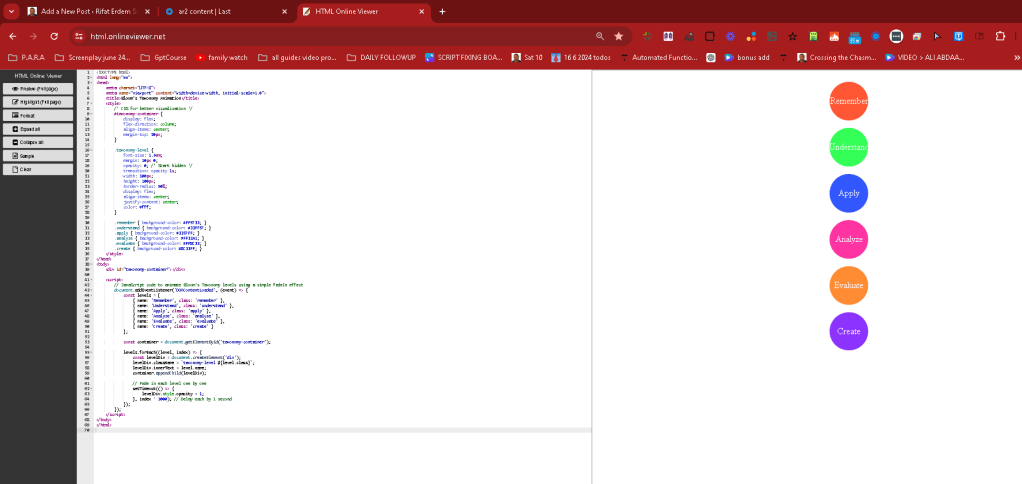Reload the page with refresh icon
This screenshot has width=1022, height=484.
tap(54, 36)
